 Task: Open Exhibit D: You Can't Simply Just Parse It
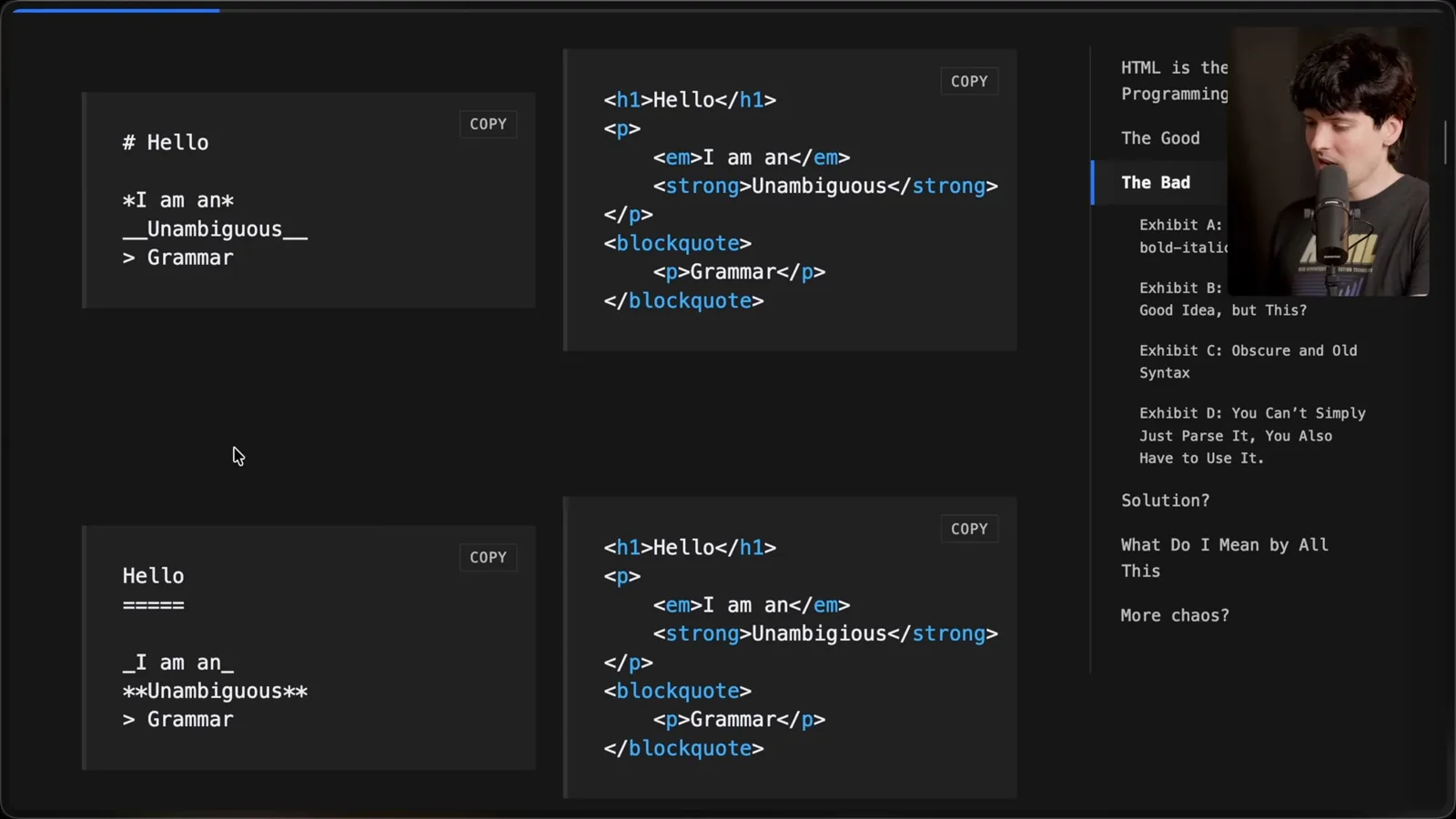click(1252, 435)
